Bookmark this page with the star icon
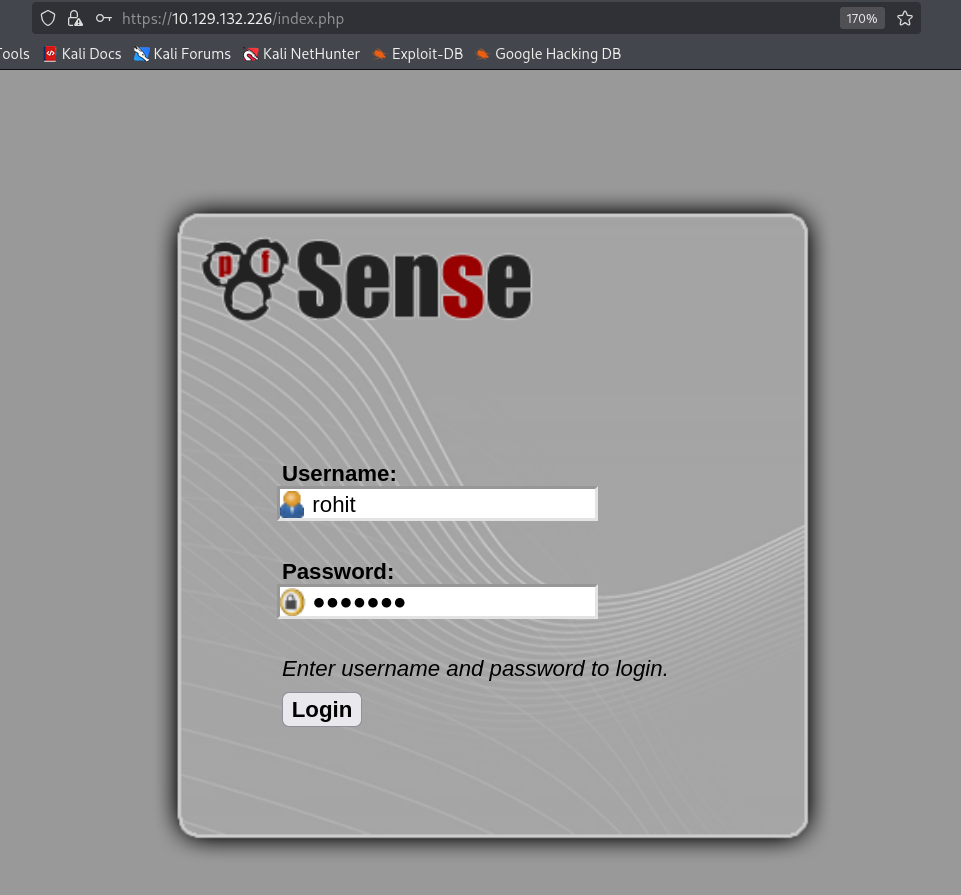961x895 pixels. (x=904, y=18)
